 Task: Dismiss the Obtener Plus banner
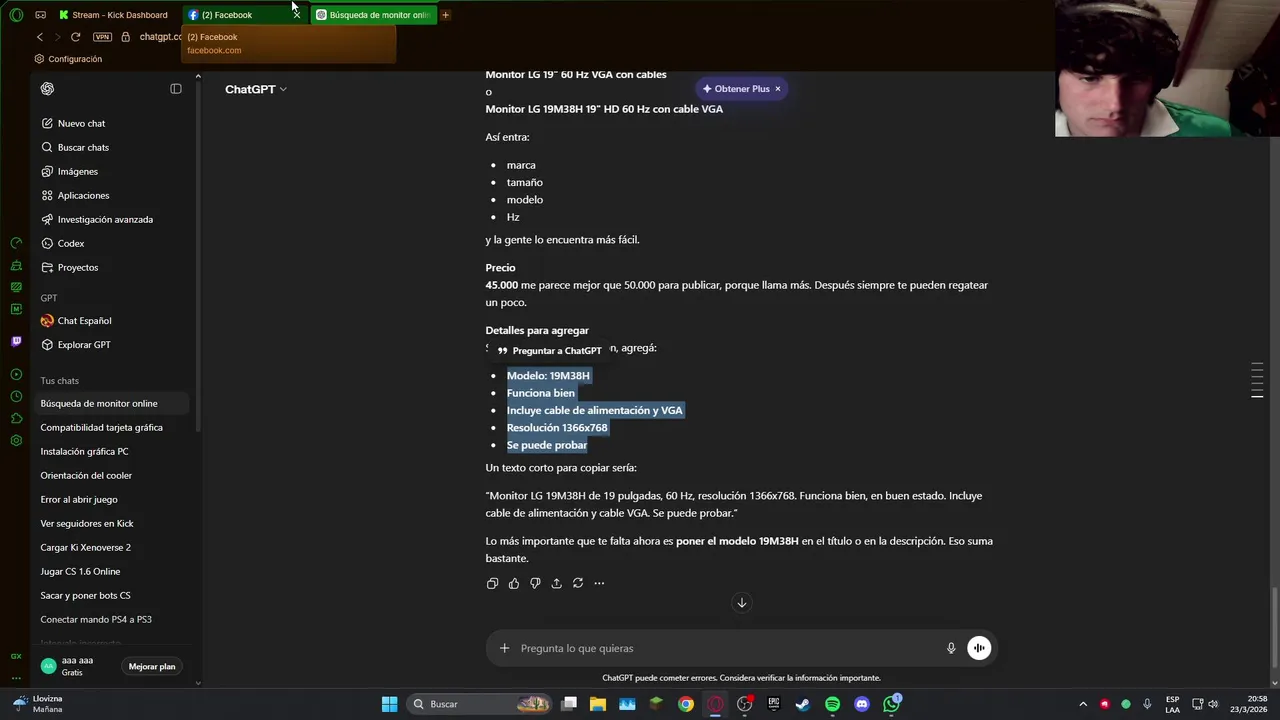[x=778, y=89]
